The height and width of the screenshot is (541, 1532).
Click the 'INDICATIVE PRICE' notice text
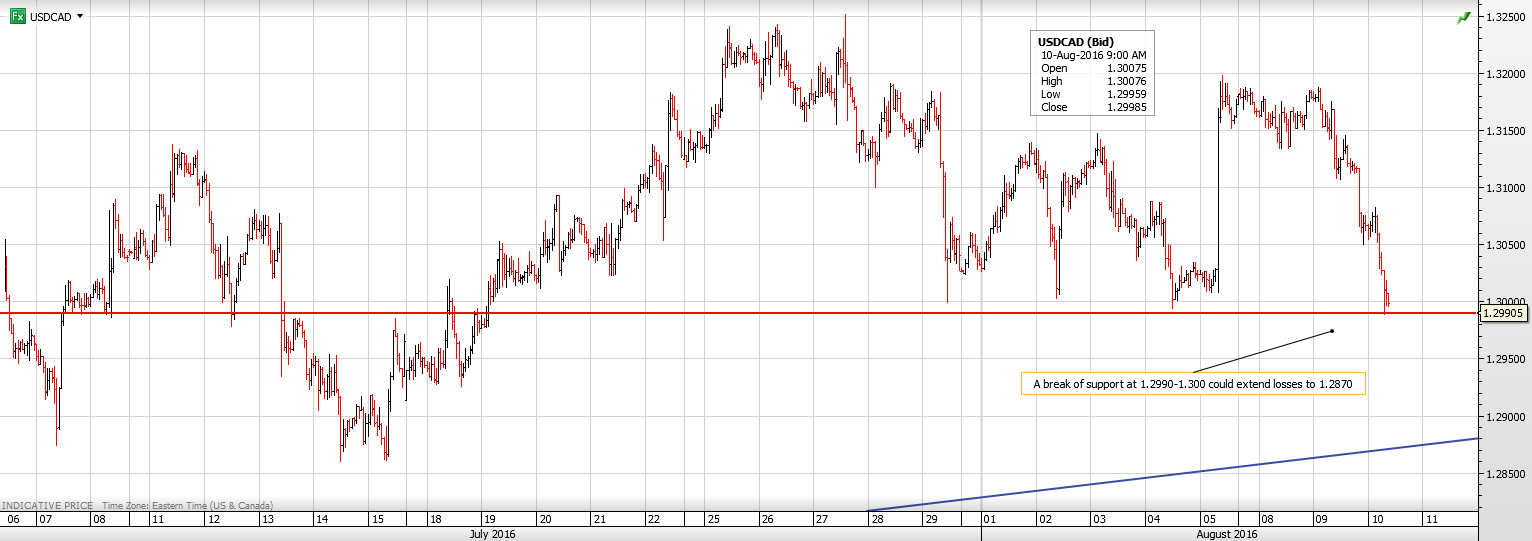pos(49,506)
